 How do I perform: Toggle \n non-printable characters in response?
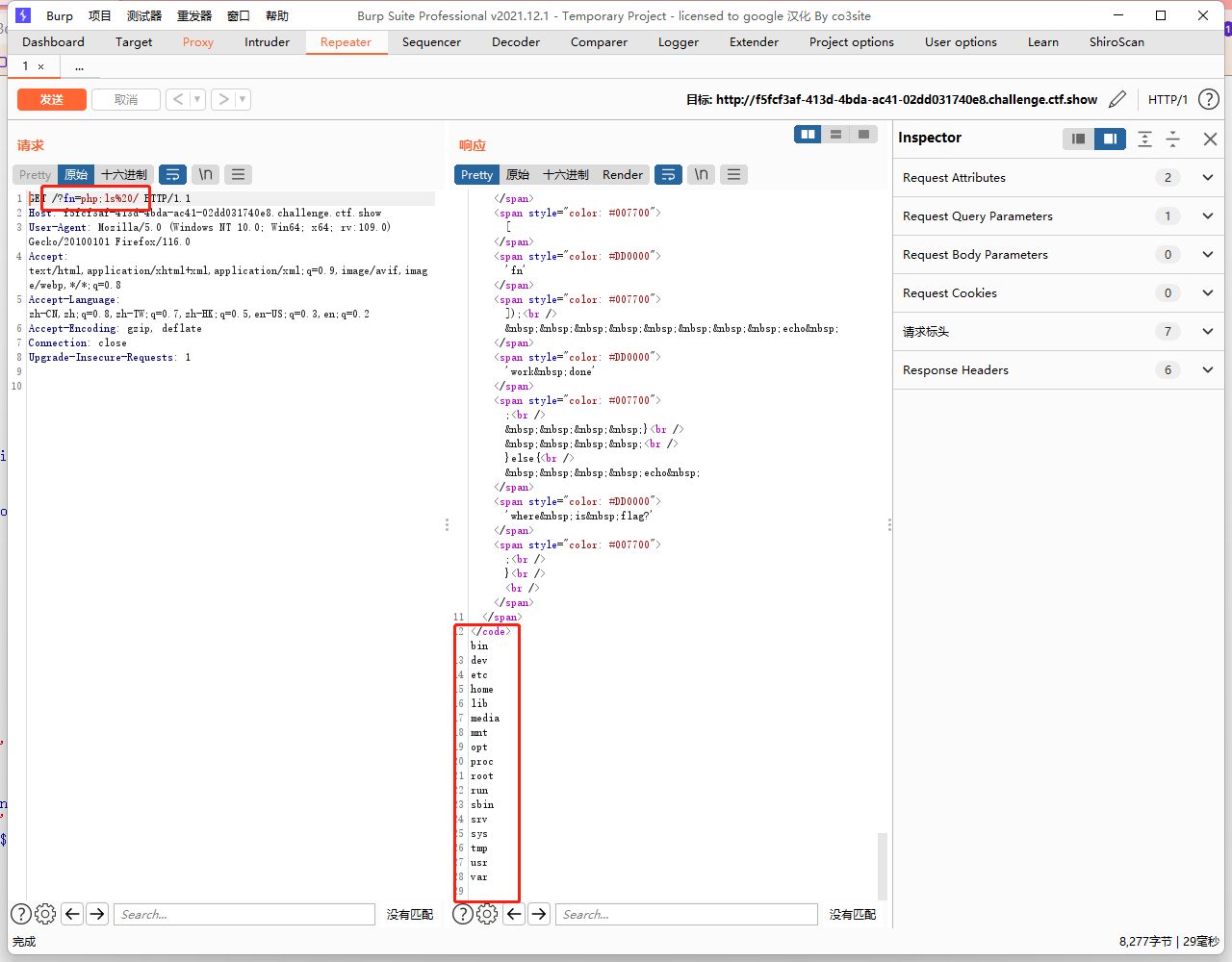tap(701, 174)
